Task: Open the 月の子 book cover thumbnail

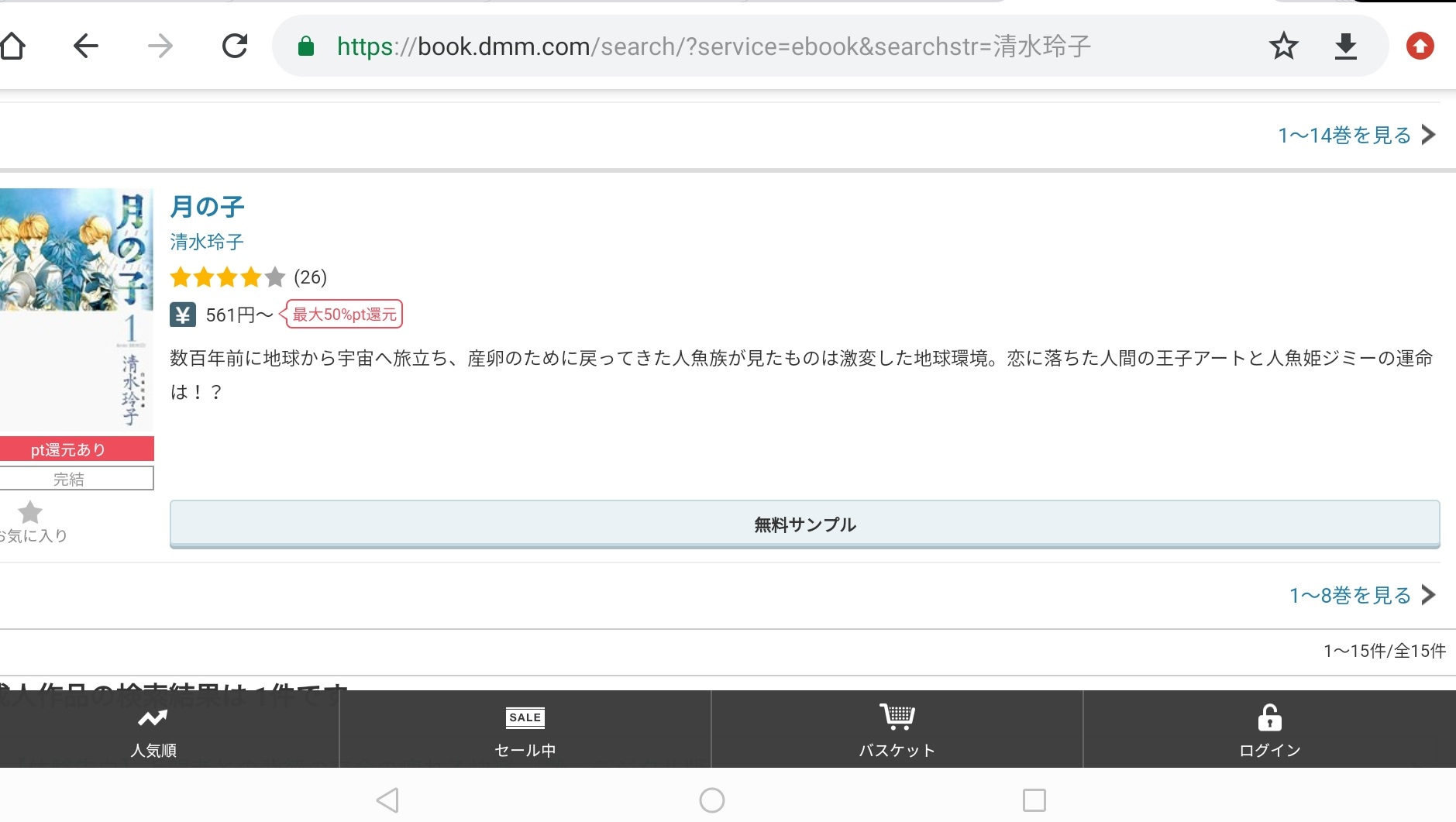Action: [x=77, y=308]
